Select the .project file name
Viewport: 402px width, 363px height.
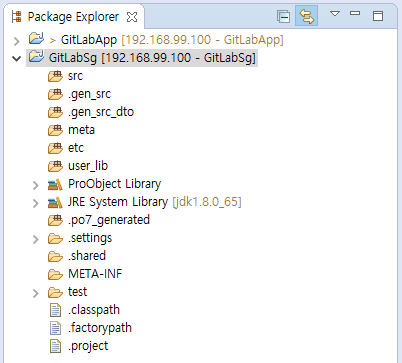tap(88, 346)
